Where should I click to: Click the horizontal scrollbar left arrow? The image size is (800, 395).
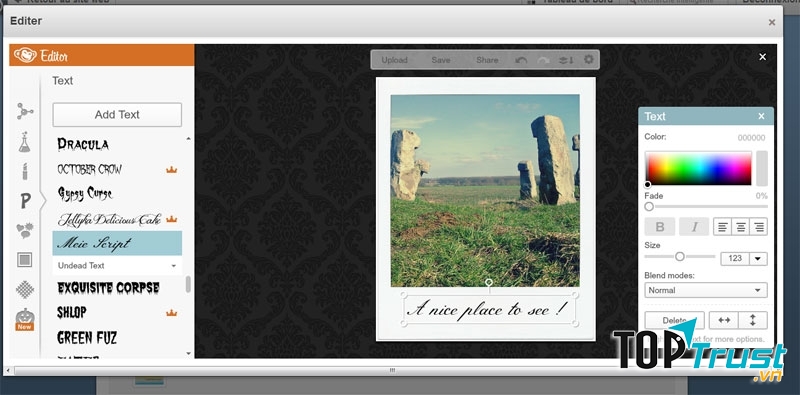point(7,370)
